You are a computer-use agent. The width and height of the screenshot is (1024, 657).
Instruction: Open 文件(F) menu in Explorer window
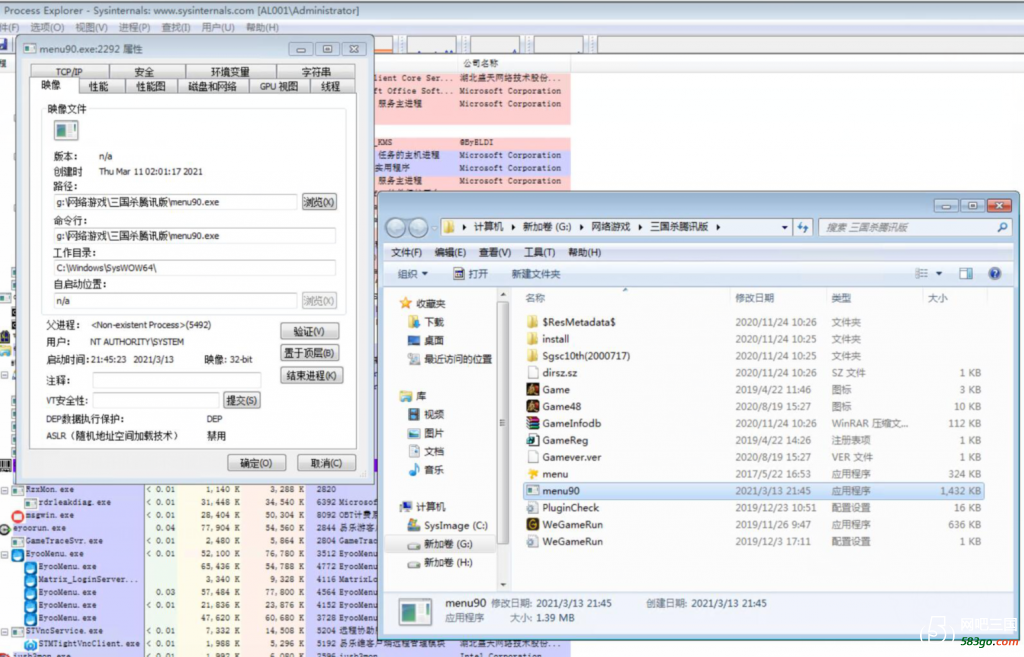(x=406, y=253)
